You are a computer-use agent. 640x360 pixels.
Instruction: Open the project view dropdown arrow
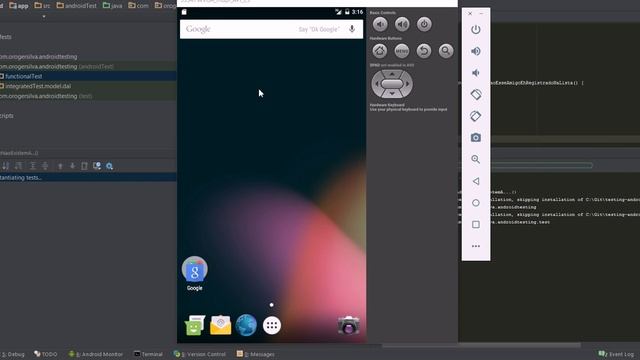tap(44, 17)
